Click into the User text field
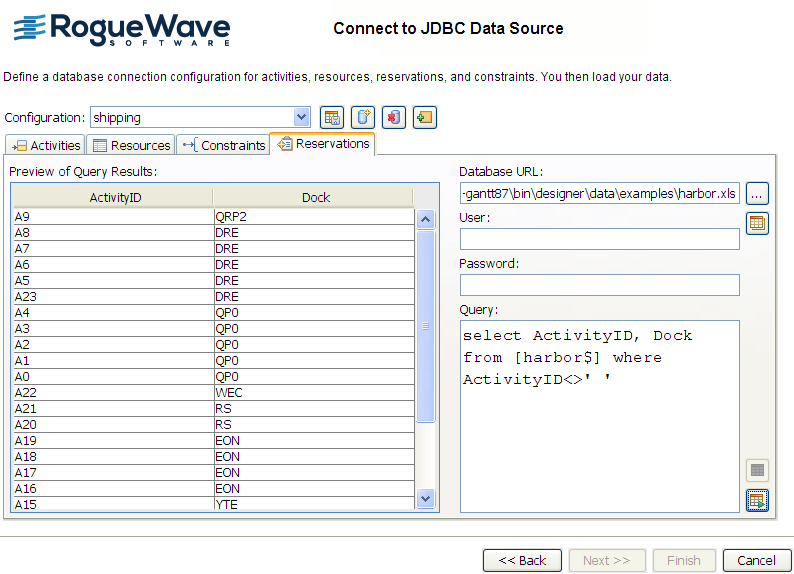This screenshot has height=574, width=794. [599, 239]
